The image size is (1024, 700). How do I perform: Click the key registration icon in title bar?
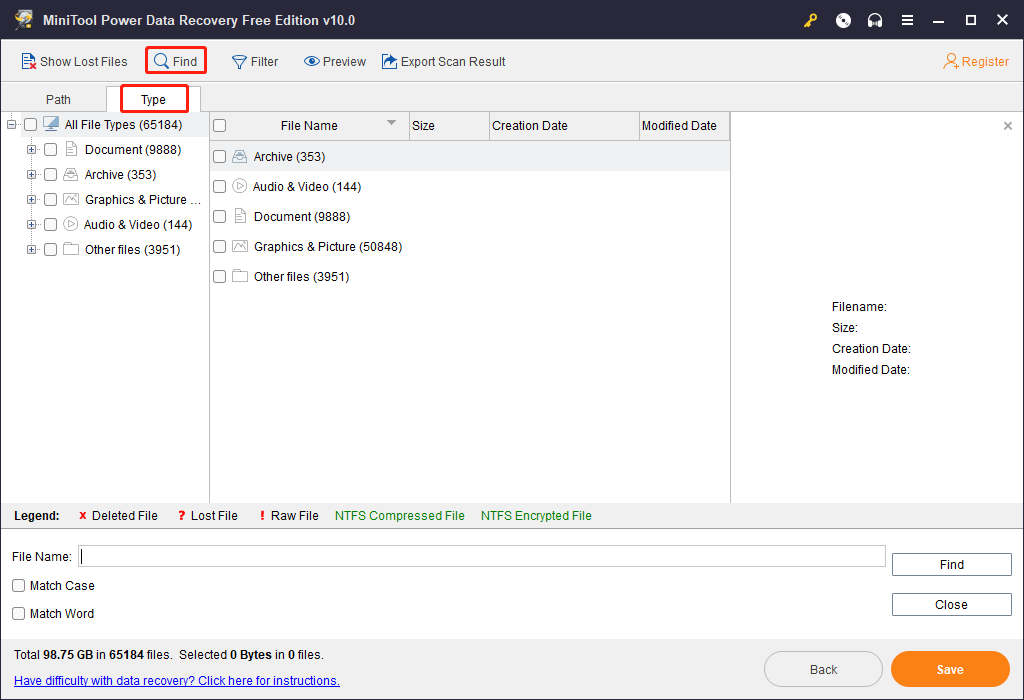(810, 20)
